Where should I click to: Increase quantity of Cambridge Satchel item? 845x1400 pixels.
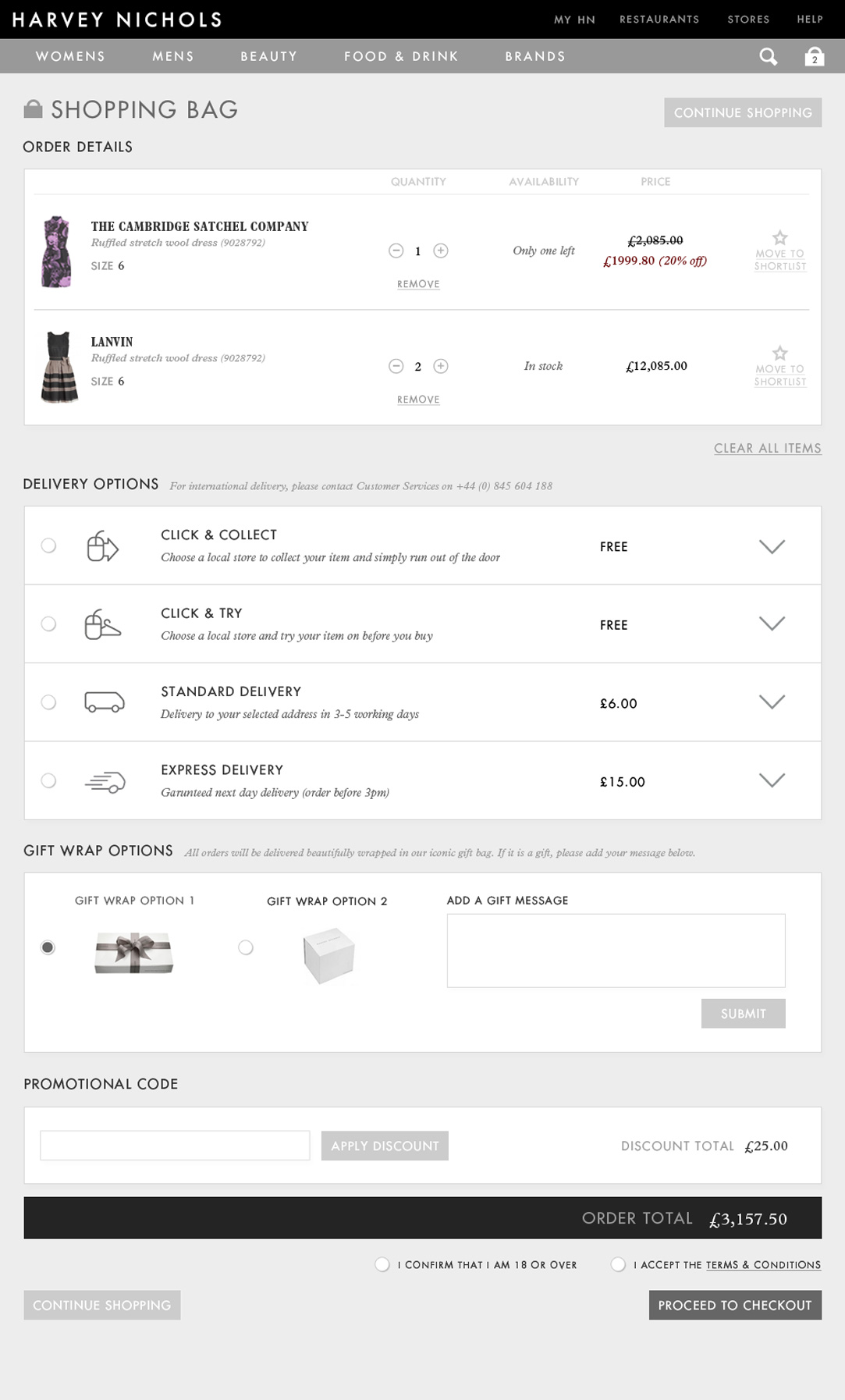coord(441,251)
